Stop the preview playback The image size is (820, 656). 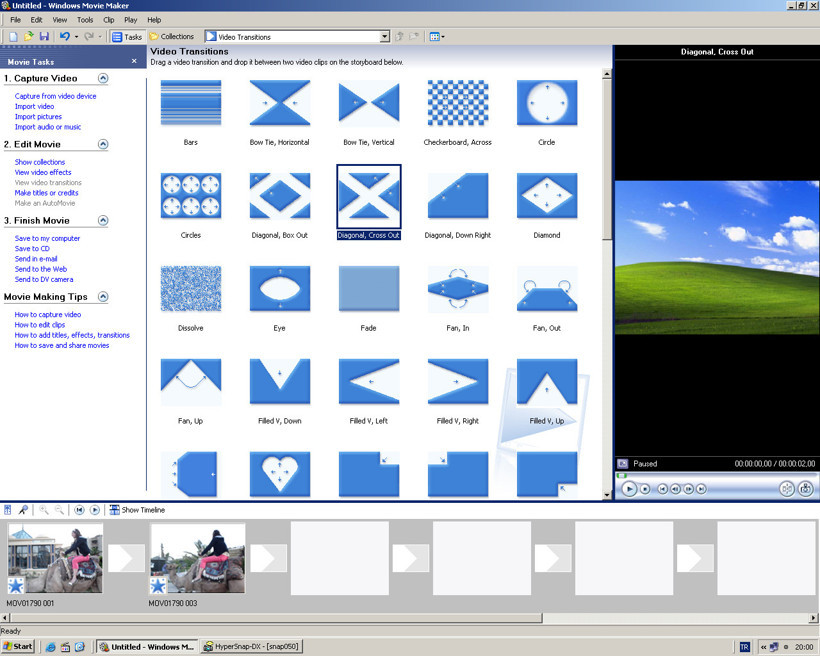(645, 489)
